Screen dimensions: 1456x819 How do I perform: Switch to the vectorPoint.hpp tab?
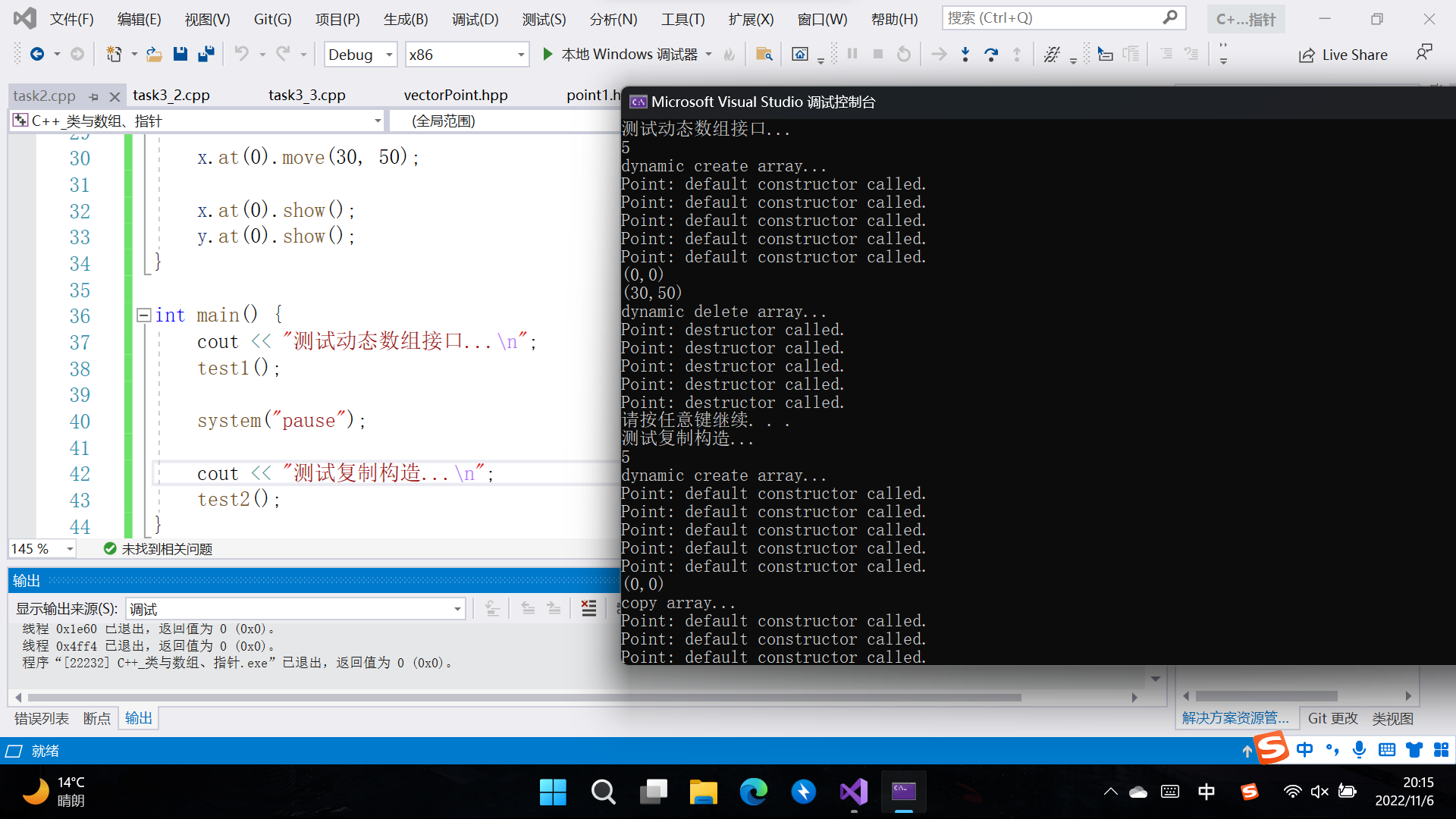point(455,96)
